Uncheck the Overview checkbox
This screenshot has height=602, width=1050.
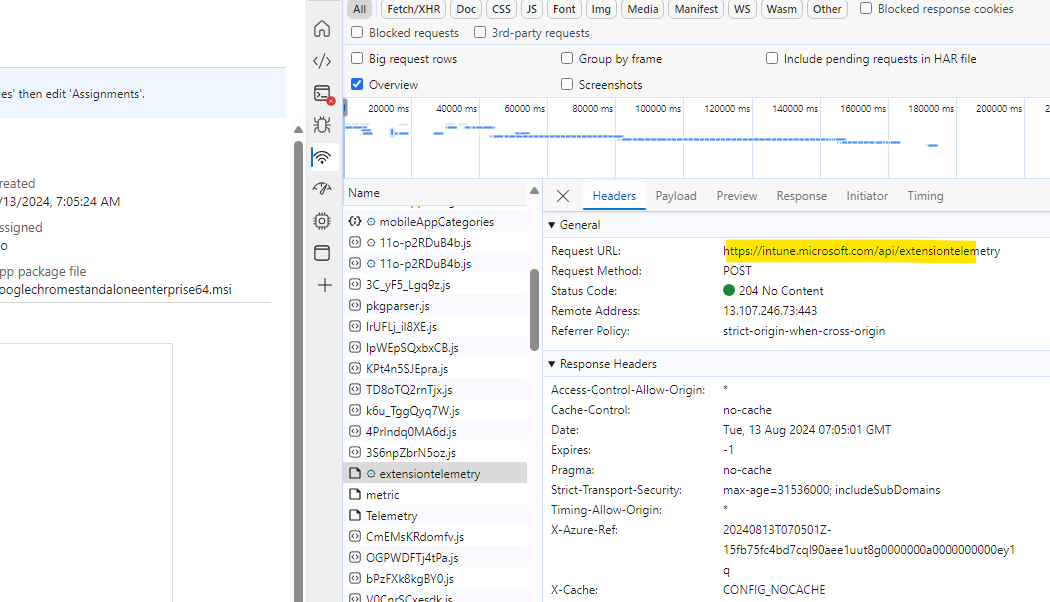(357, 84)
